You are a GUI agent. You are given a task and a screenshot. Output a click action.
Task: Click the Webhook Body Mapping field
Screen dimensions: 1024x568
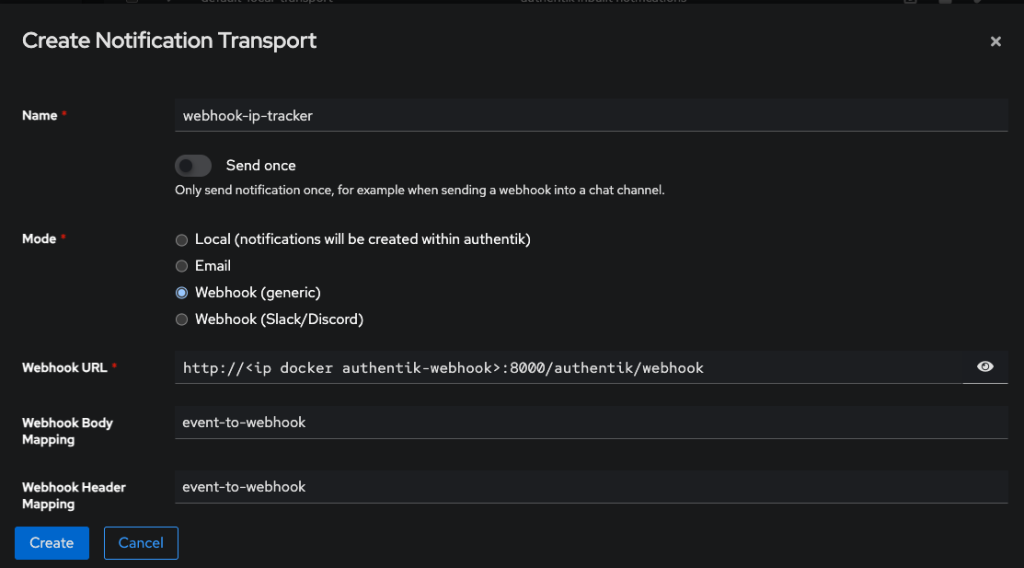pos(590,422)
